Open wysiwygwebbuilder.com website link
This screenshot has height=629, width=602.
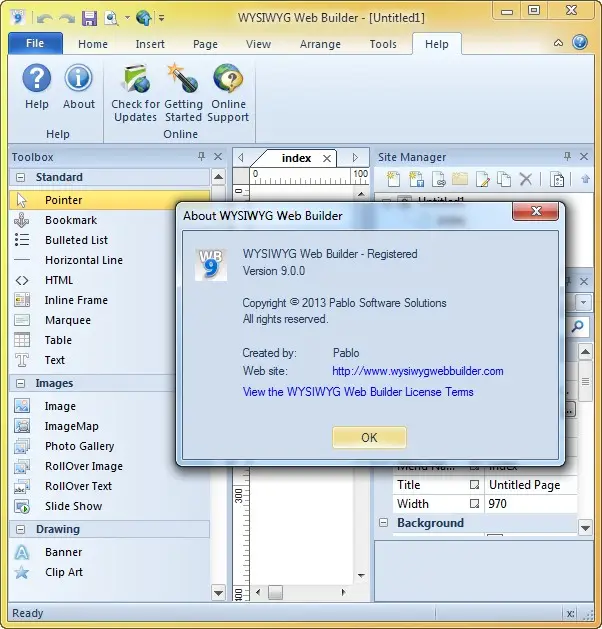click(x=418, y=371)
